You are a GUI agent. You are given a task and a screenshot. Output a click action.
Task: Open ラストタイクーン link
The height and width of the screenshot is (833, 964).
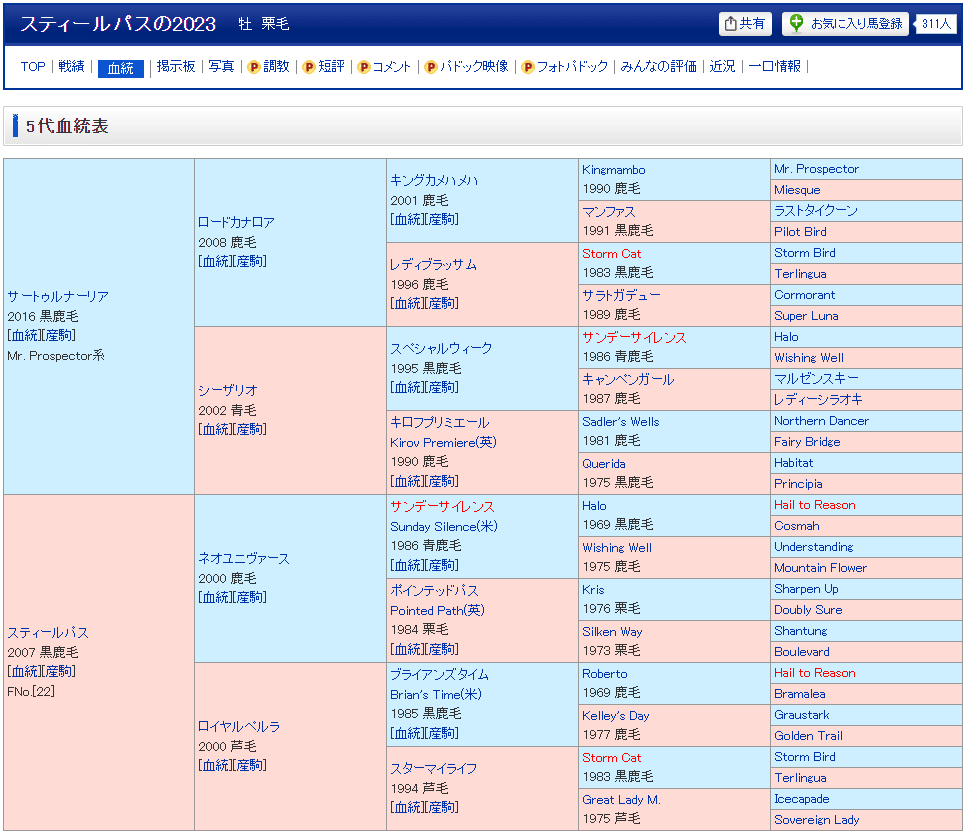(816, 210)
